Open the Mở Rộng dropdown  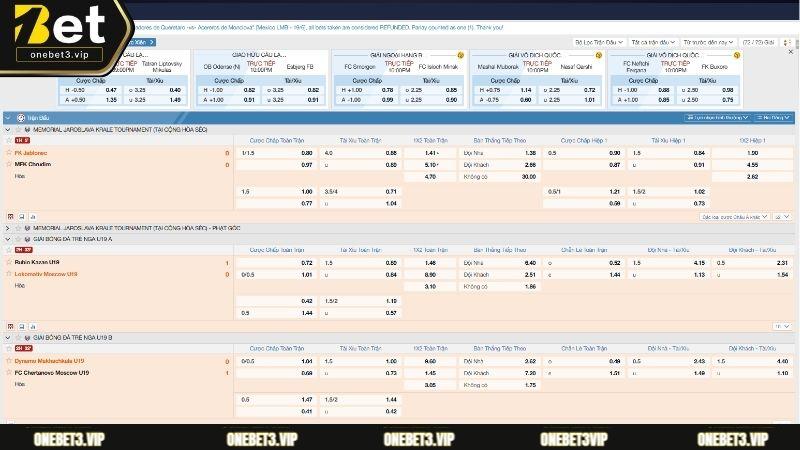(x=773, y=118)
